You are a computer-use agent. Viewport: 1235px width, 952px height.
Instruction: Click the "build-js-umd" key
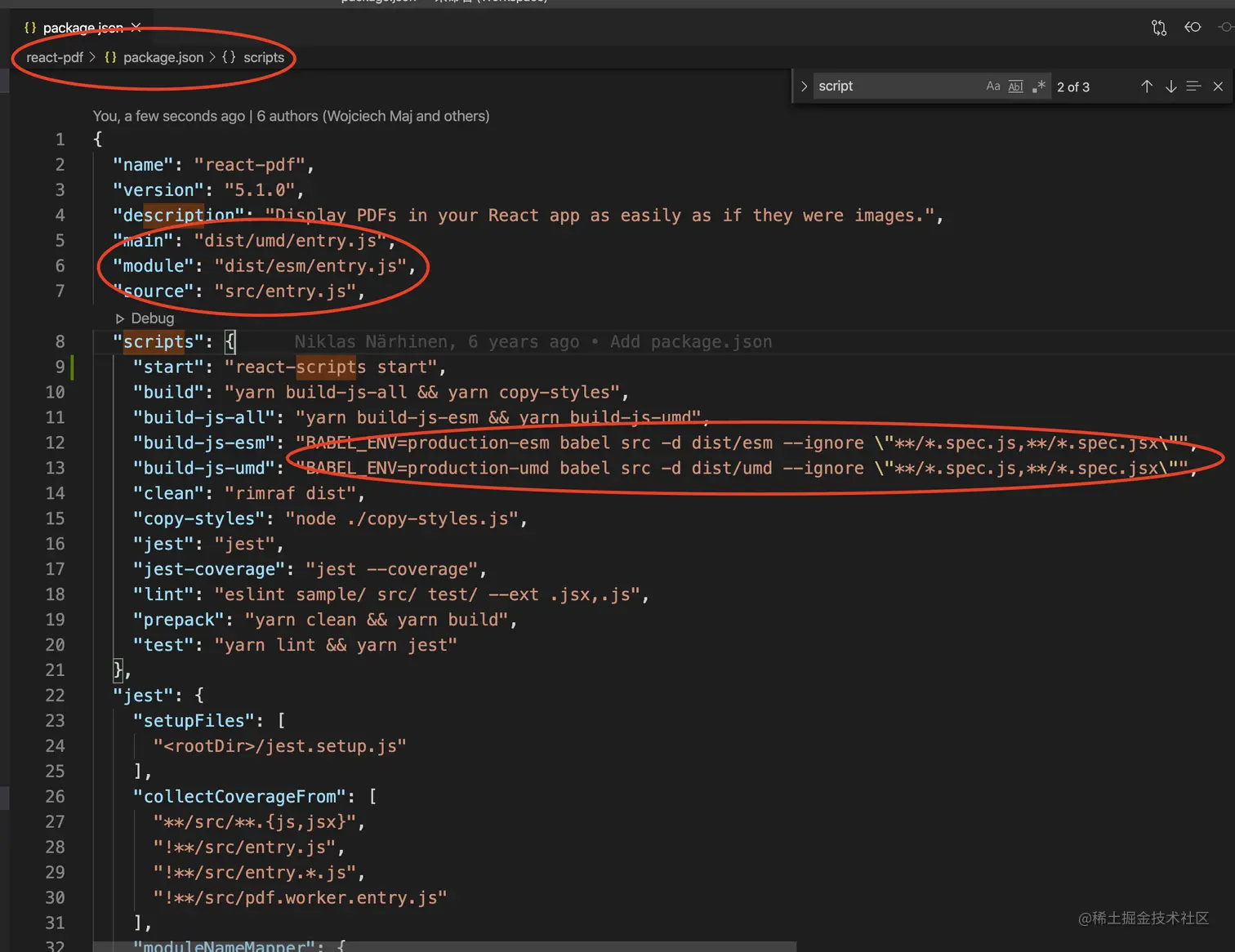[204, 469]
